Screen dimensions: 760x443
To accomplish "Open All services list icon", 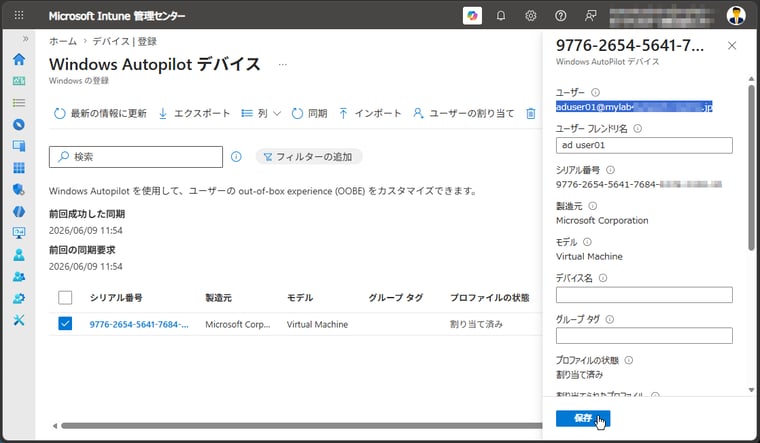I will coord(19,103).
